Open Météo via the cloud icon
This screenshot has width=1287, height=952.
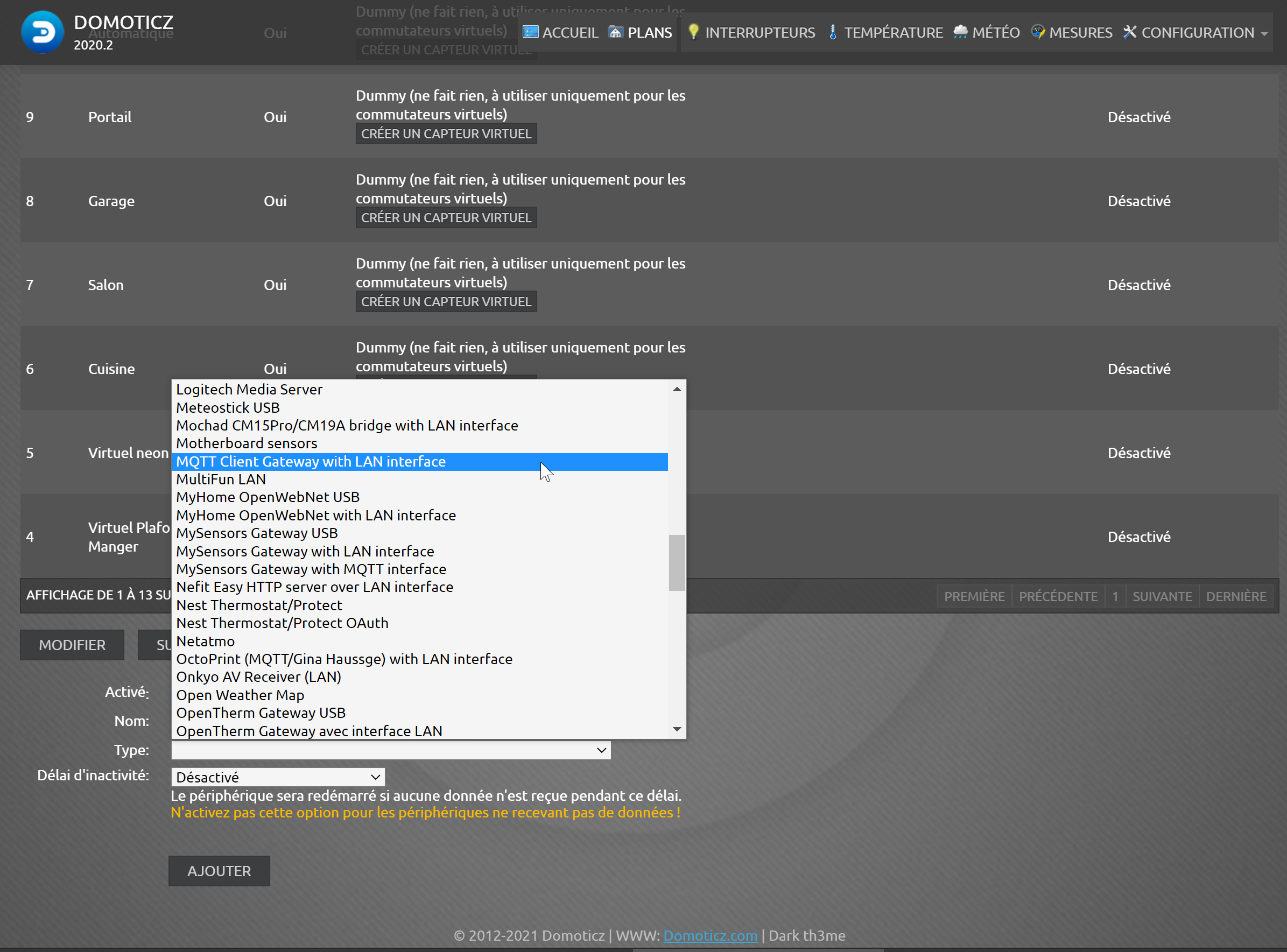(960, 32)
